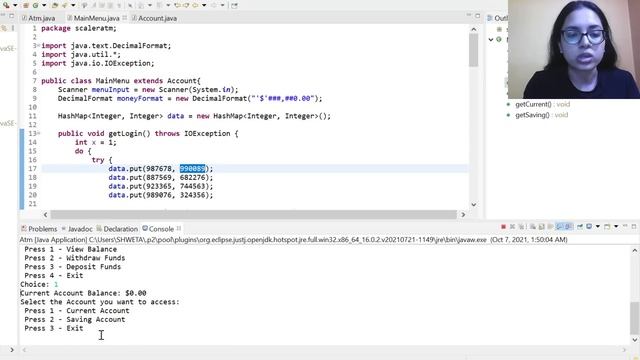The image size is (640, 360).
Task: Collapse the import block at line 3
Action: [x=38, y=45]
